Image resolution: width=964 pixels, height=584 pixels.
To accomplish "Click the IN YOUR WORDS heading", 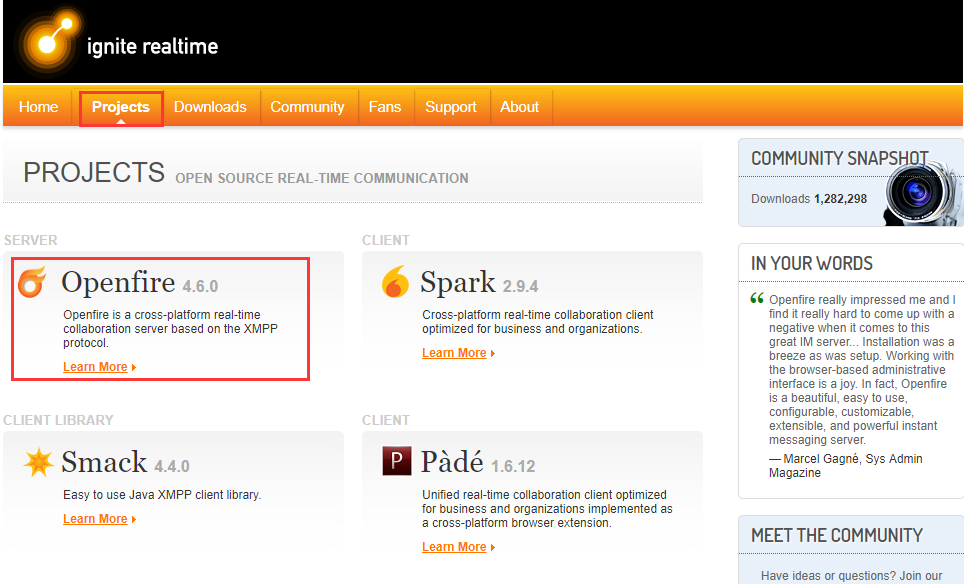I will (812, 263).
